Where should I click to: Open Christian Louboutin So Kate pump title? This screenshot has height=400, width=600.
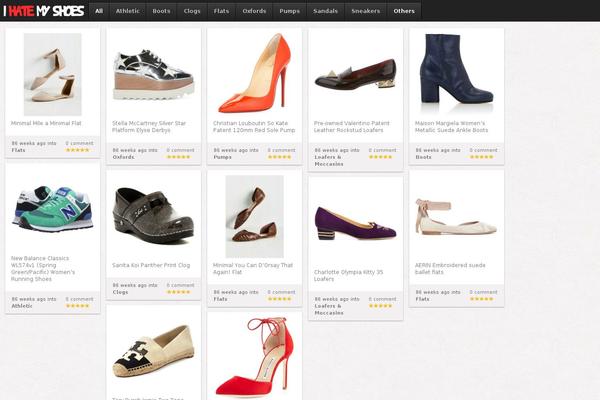pos(254,127)
